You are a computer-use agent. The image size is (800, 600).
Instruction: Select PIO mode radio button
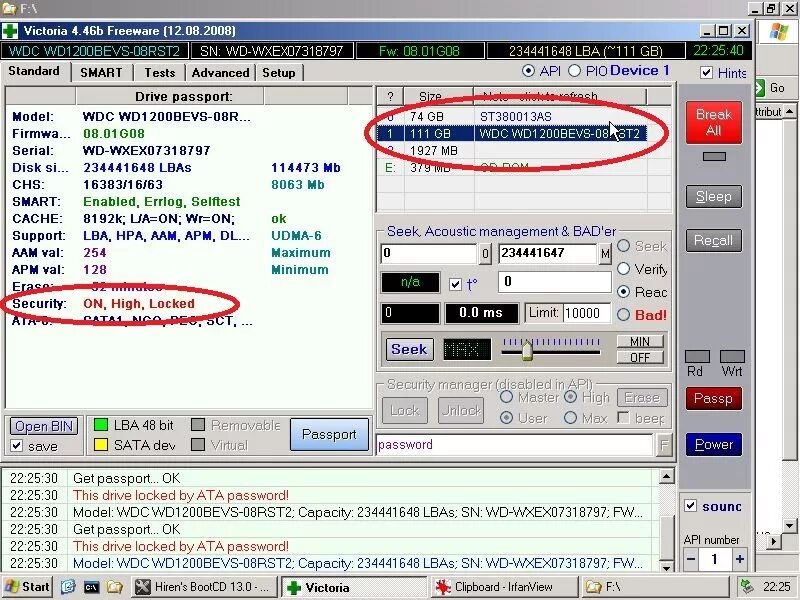click(x=574, y=71)
